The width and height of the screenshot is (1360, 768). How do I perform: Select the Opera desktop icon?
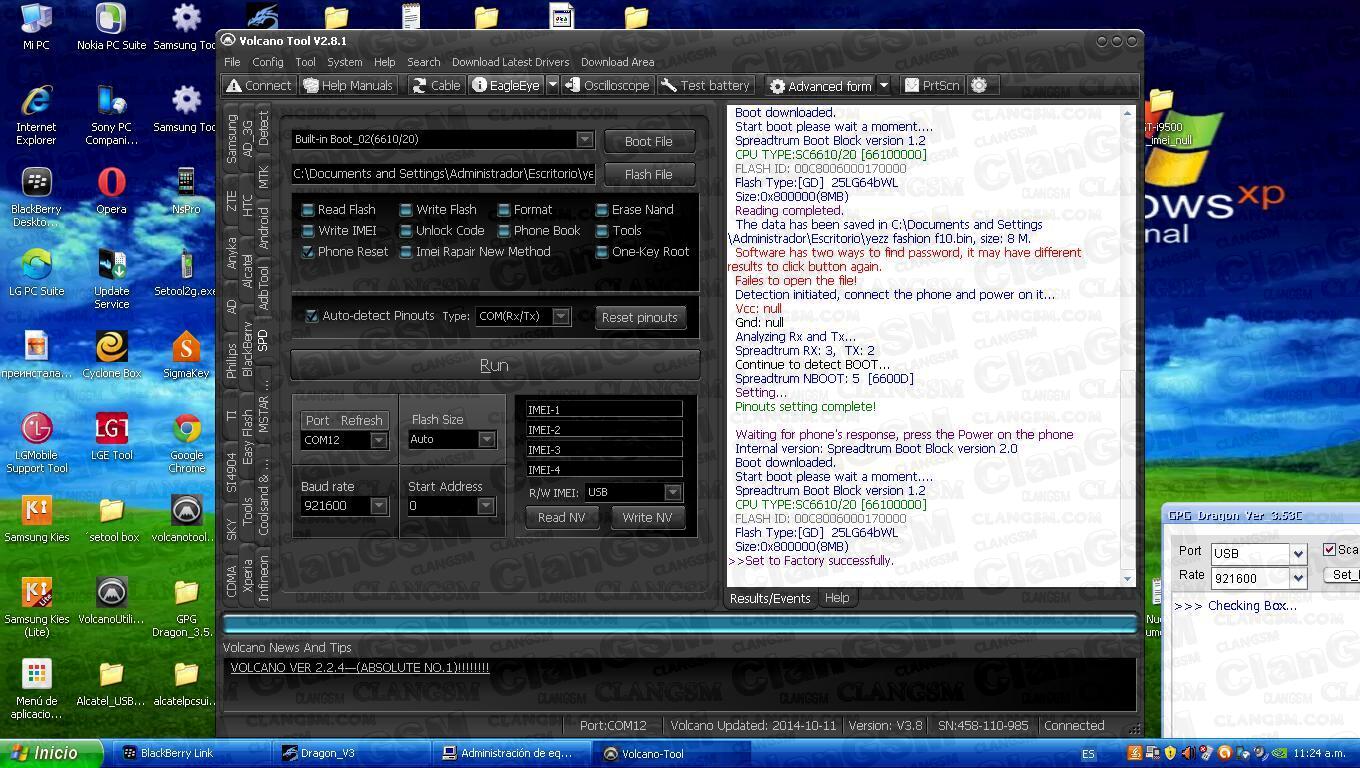pyautogui.click(x=111, y=191)
